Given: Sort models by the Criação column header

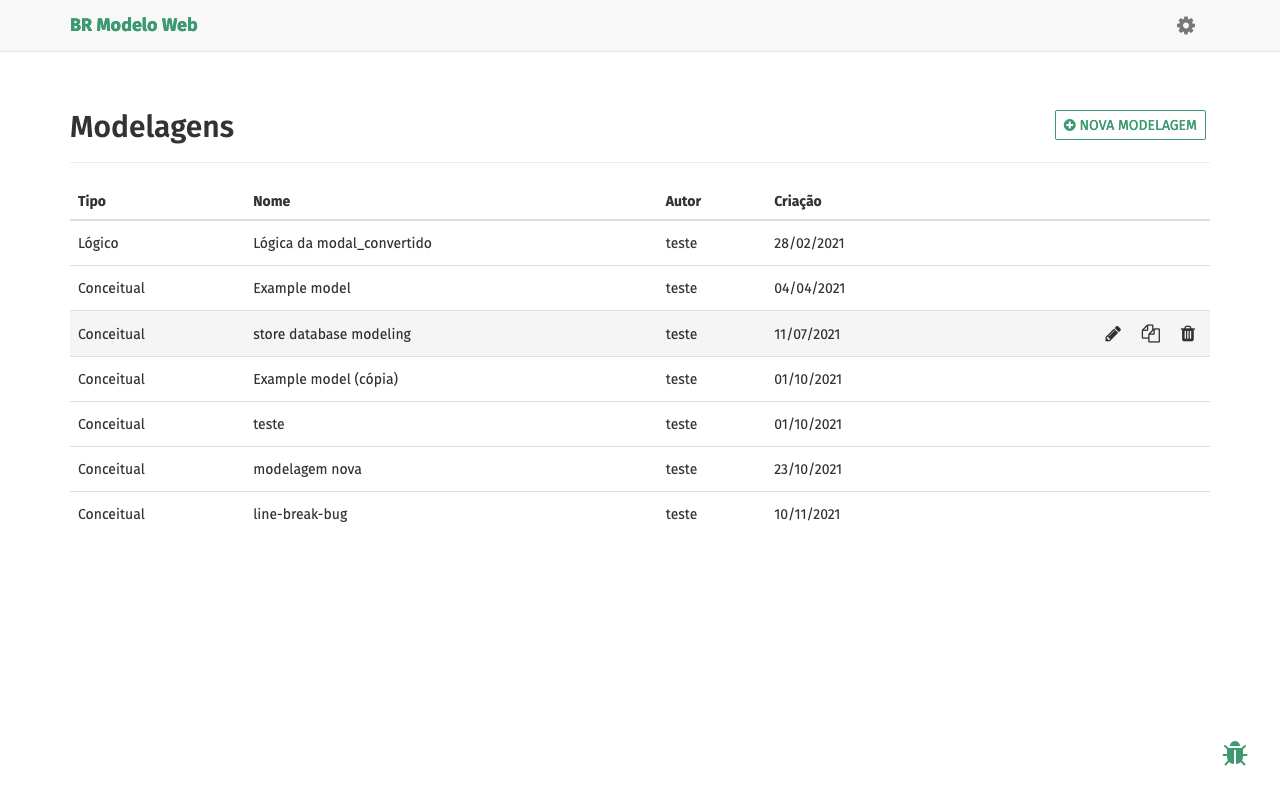Looking at the screenshot, I should (x=797, y=201).
